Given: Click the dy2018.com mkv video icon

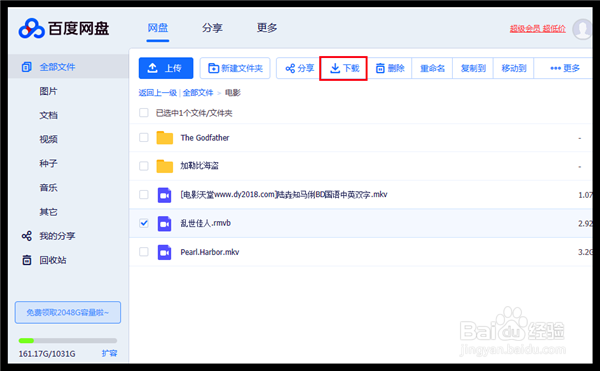Looking at the screenshot, I should click(x=165, y=195).
